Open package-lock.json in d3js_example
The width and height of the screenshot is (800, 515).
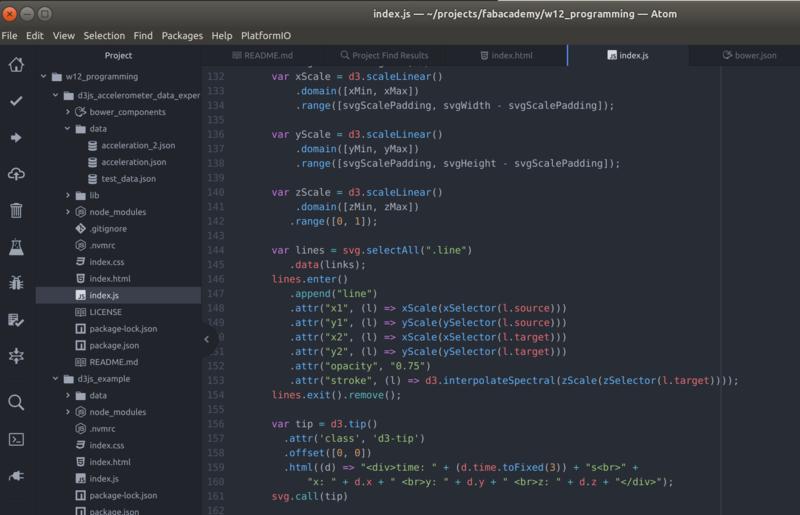pyautogui.click(x=123, y=495)
